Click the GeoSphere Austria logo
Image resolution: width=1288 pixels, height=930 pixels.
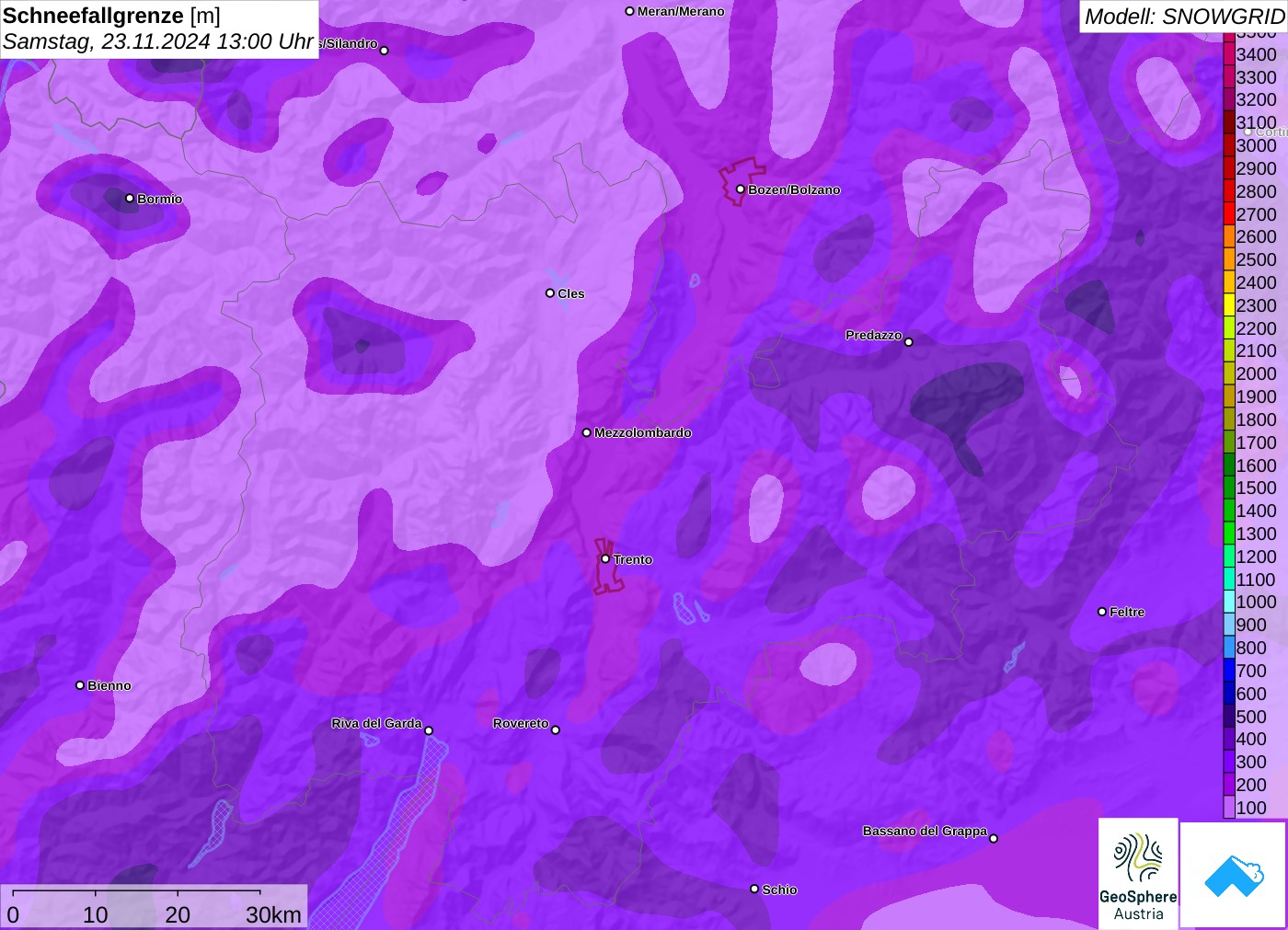1138,873
